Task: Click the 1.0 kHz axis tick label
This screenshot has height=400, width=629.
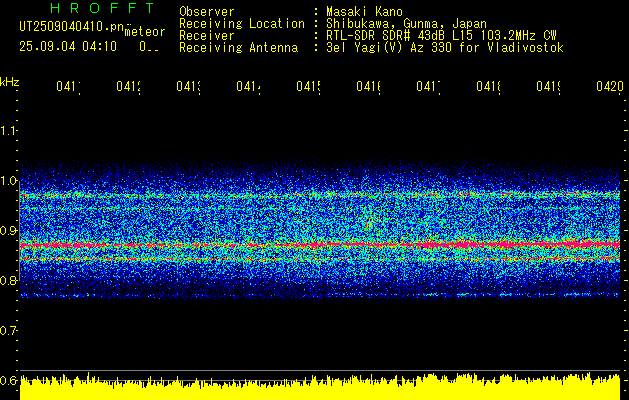Action: pyautogui.click(x=9, y=181)
